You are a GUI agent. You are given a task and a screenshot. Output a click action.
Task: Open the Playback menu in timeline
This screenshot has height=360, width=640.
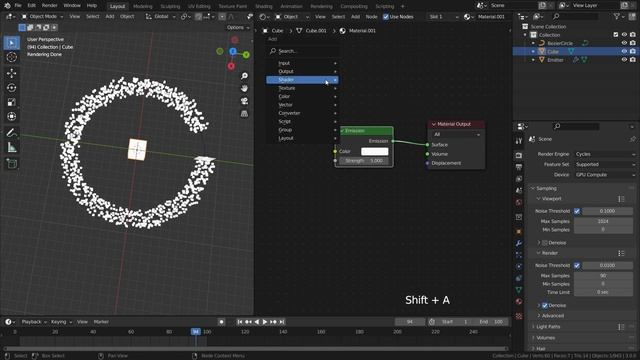click(x=34, y=322)
